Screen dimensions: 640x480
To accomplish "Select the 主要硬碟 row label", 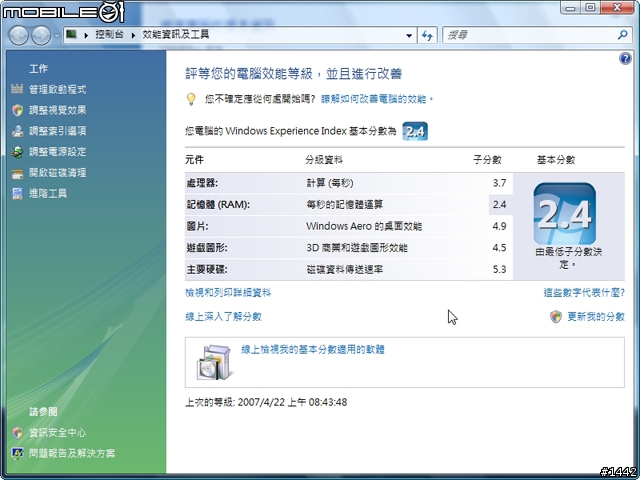I will pos(207,269).
